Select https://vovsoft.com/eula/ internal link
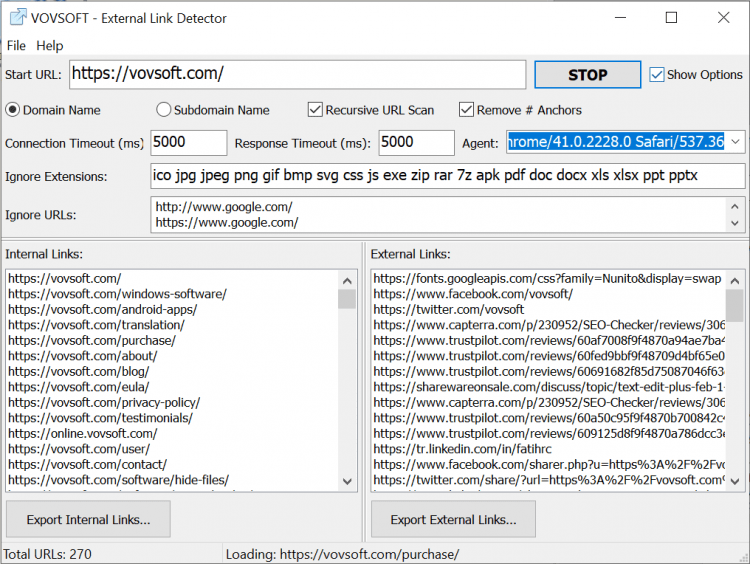750x564 pixels. (x=79, y=387)
